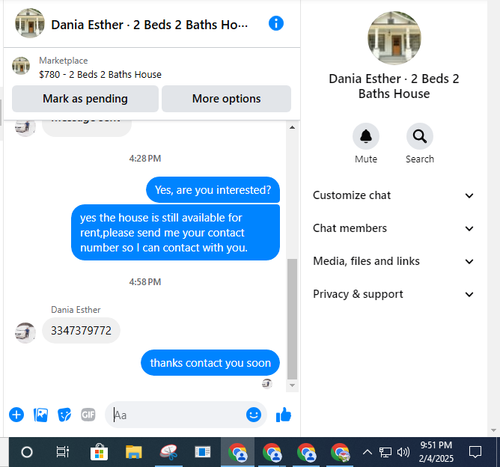Open the Marketplace listing house thumbnail
This screenshot has height=467, width=500.
click(21, 66)
